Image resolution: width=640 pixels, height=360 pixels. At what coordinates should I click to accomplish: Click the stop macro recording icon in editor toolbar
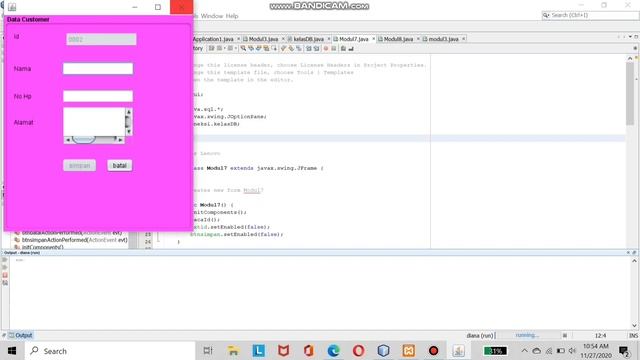pyautogui.click(x=333, y=48)
